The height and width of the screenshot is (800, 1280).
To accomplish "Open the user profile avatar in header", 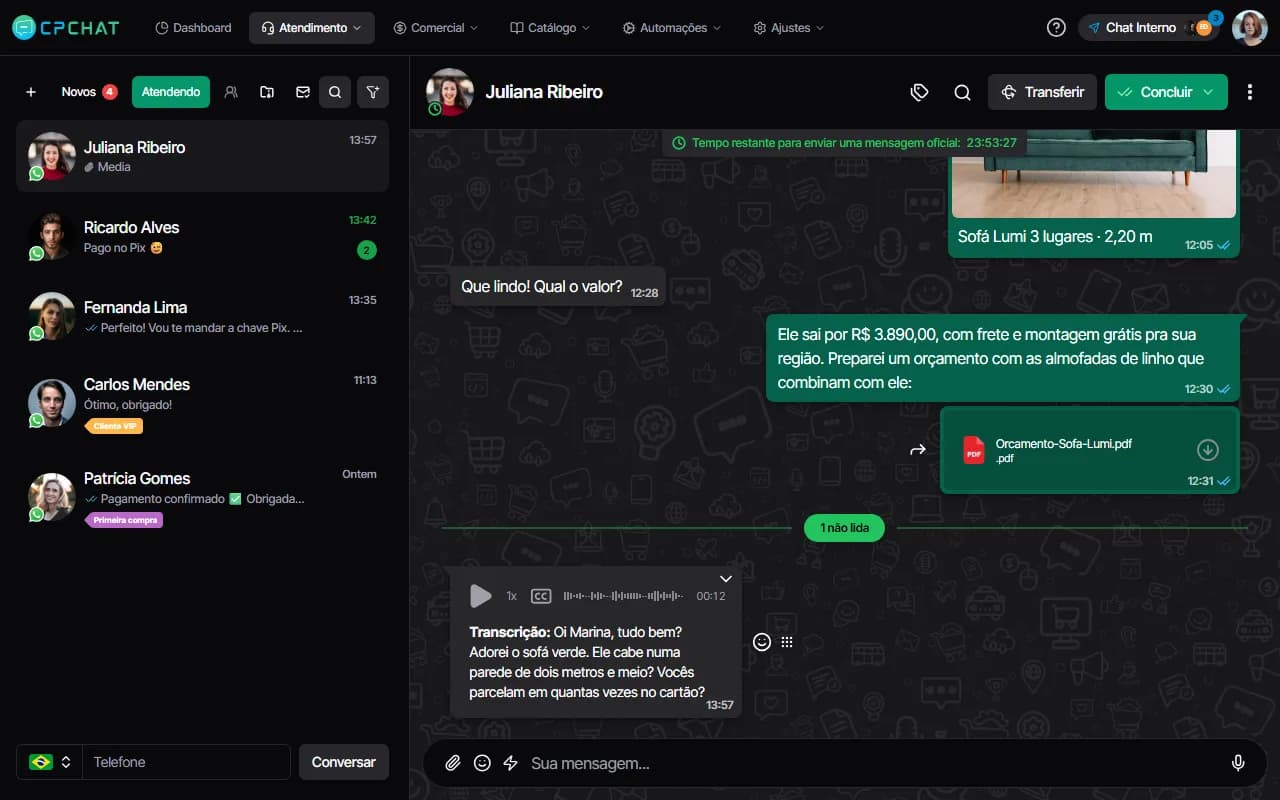I will pyautogui.click(x=1250, y=28).
